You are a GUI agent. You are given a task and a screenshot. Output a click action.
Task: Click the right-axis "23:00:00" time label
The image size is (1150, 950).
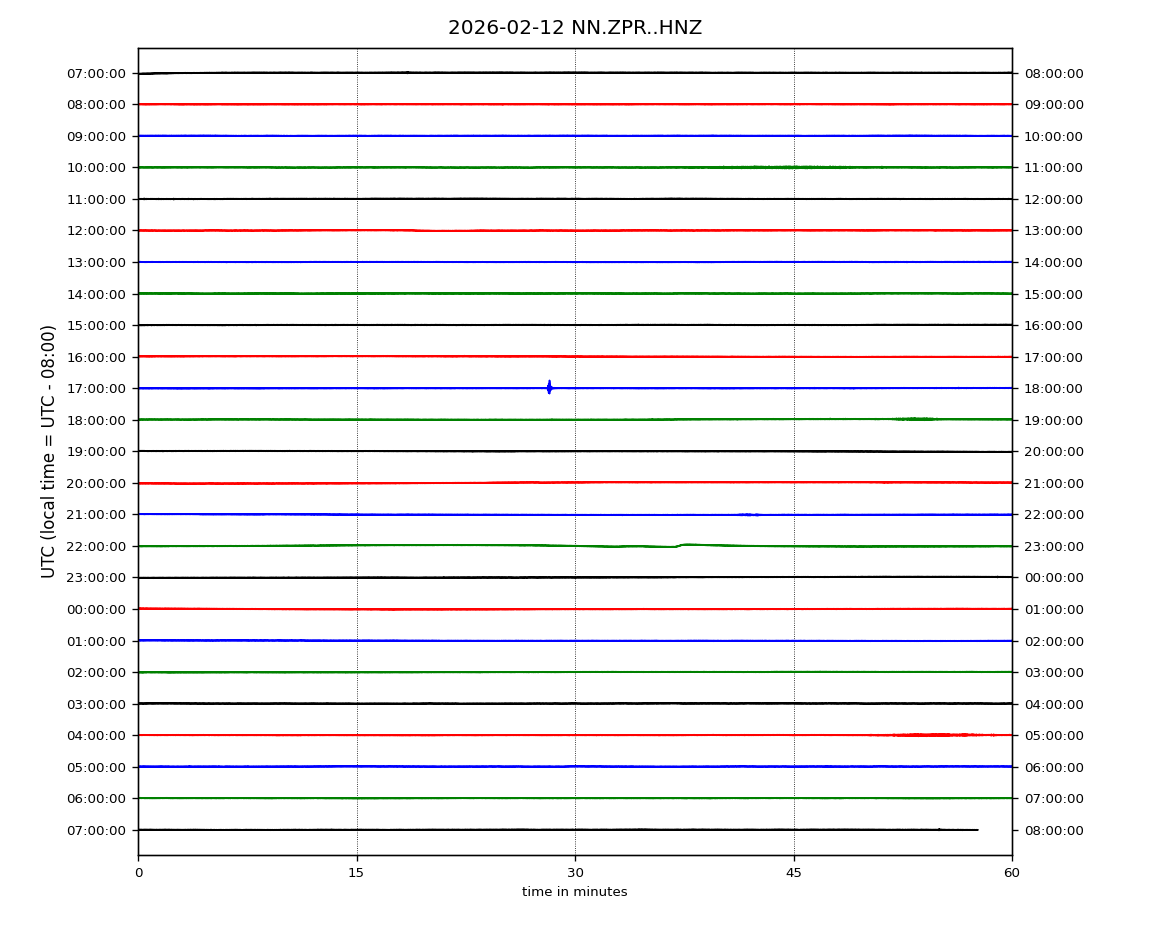click(1053, 546)
